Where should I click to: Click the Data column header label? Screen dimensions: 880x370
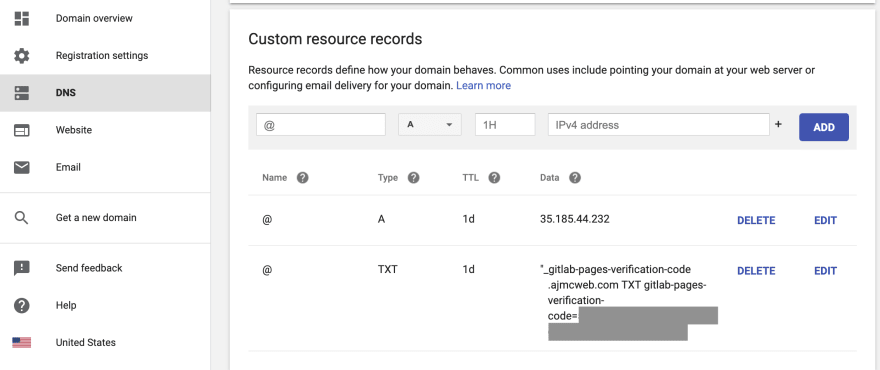[x=549, y=178]
